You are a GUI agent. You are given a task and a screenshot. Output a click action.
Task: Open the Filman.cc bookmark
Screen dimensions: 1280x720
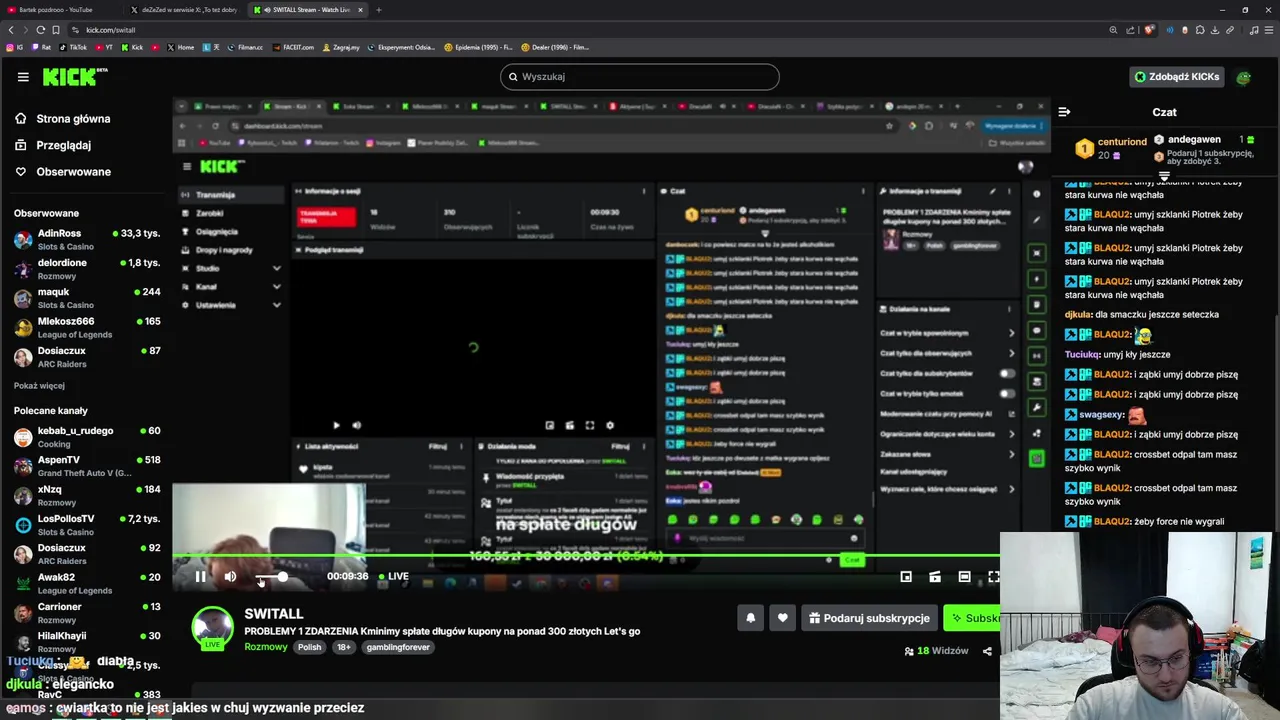point(244,47)
